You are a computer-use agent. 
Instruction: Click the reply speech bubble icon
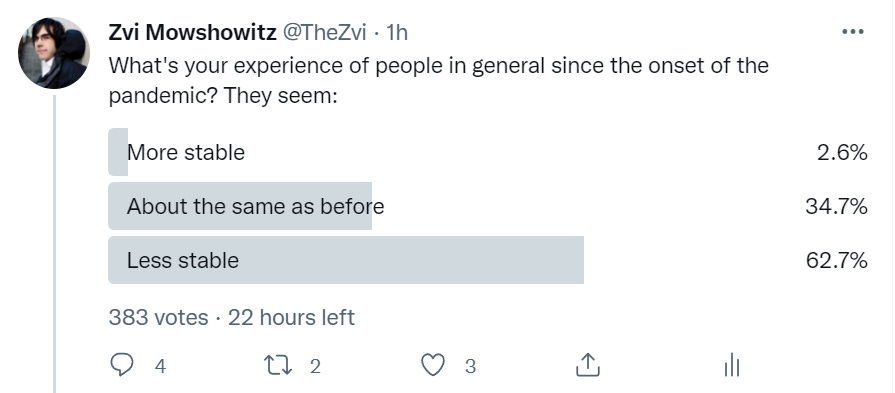(122, 365)
